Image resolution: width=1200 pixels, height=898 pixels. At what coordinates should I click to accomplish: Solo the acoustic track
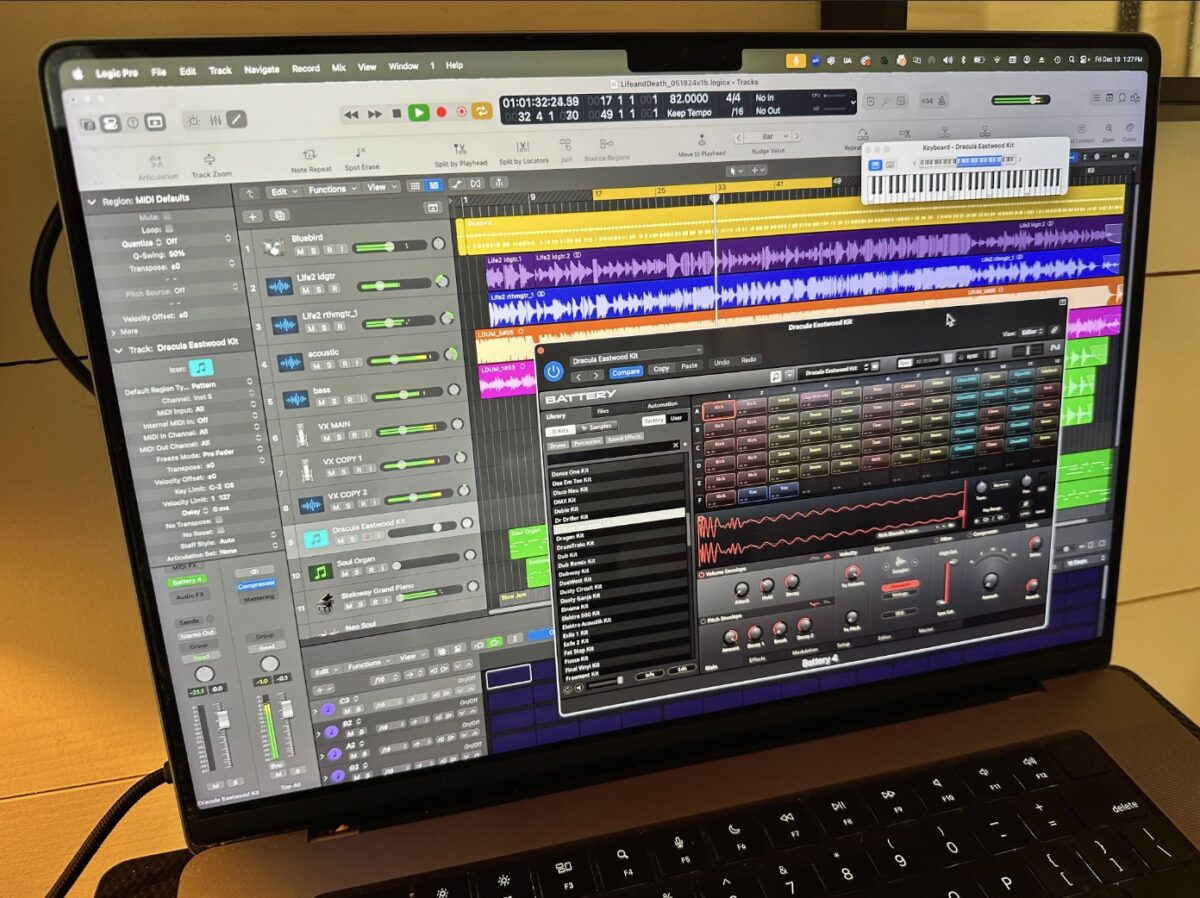[x=329, y=364]
